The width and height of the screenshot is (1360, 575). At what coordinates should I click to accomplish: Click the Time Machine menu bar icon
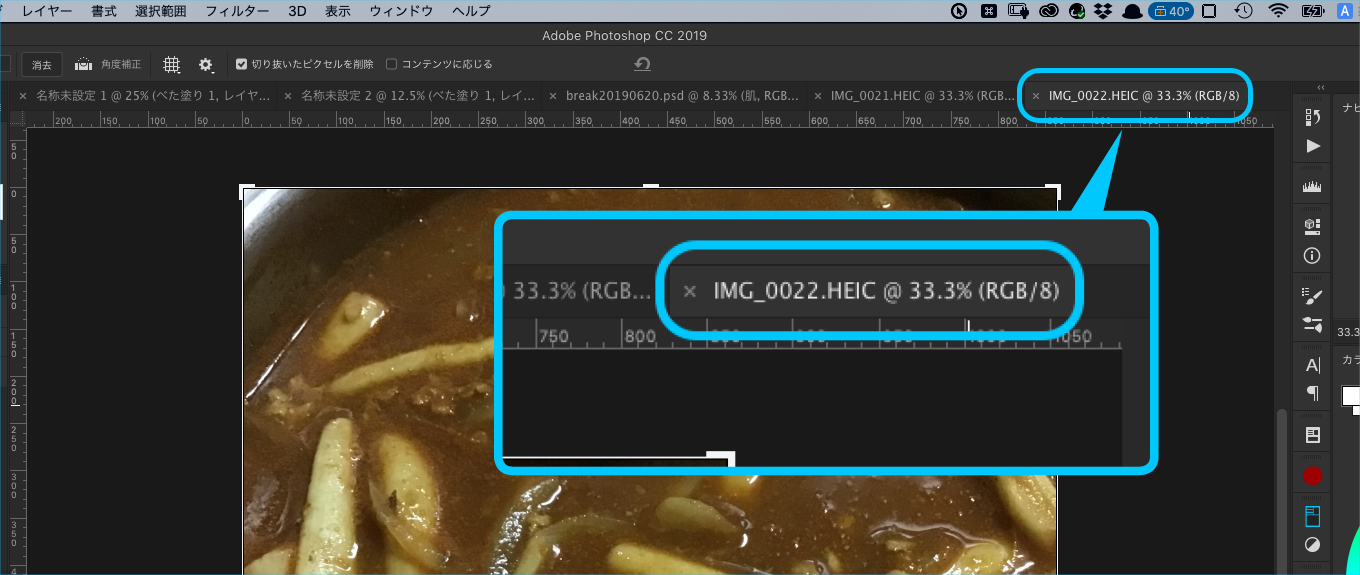1243,11
